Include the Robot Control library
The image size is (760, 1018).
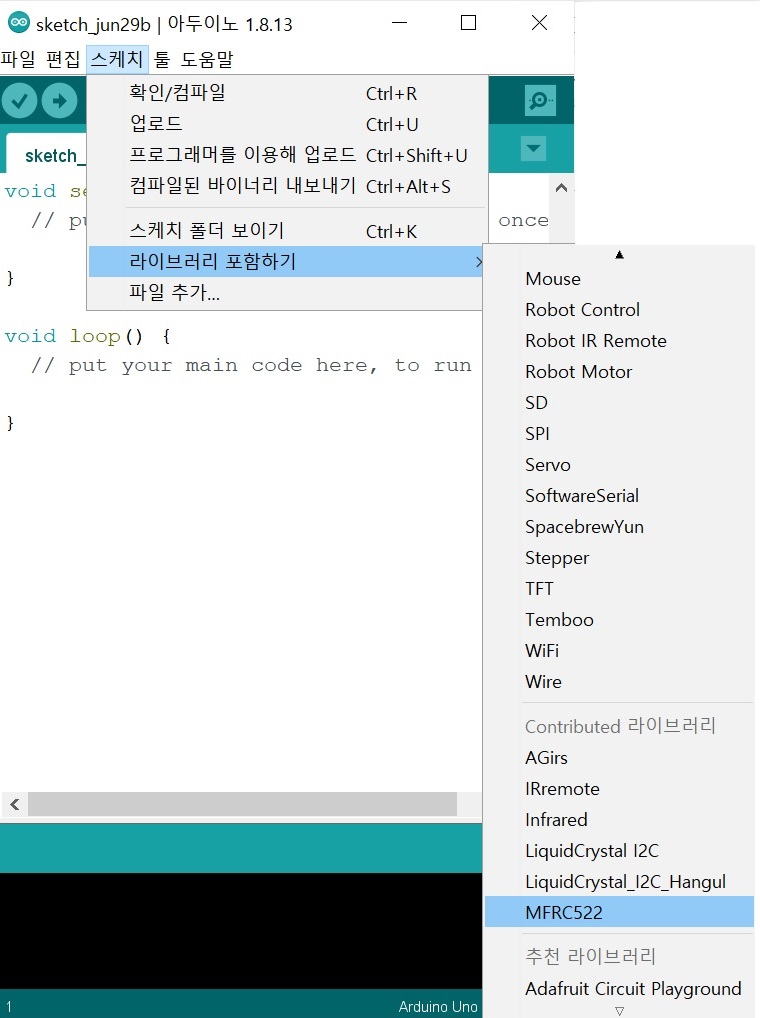[619, 310]
